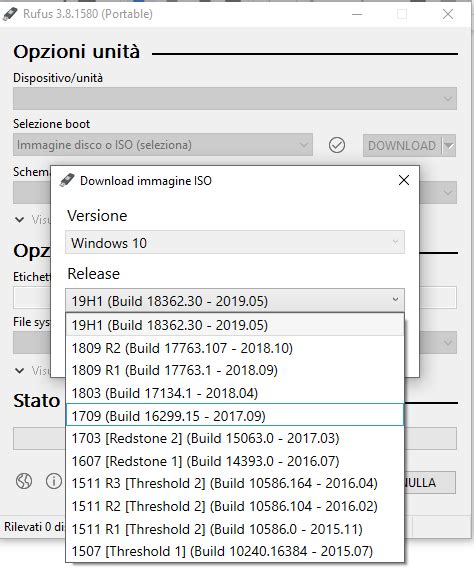The image size is (474, 578).
Task: Expand the Versione Windows 10 dropdown
Action: [x=235, y=243]
